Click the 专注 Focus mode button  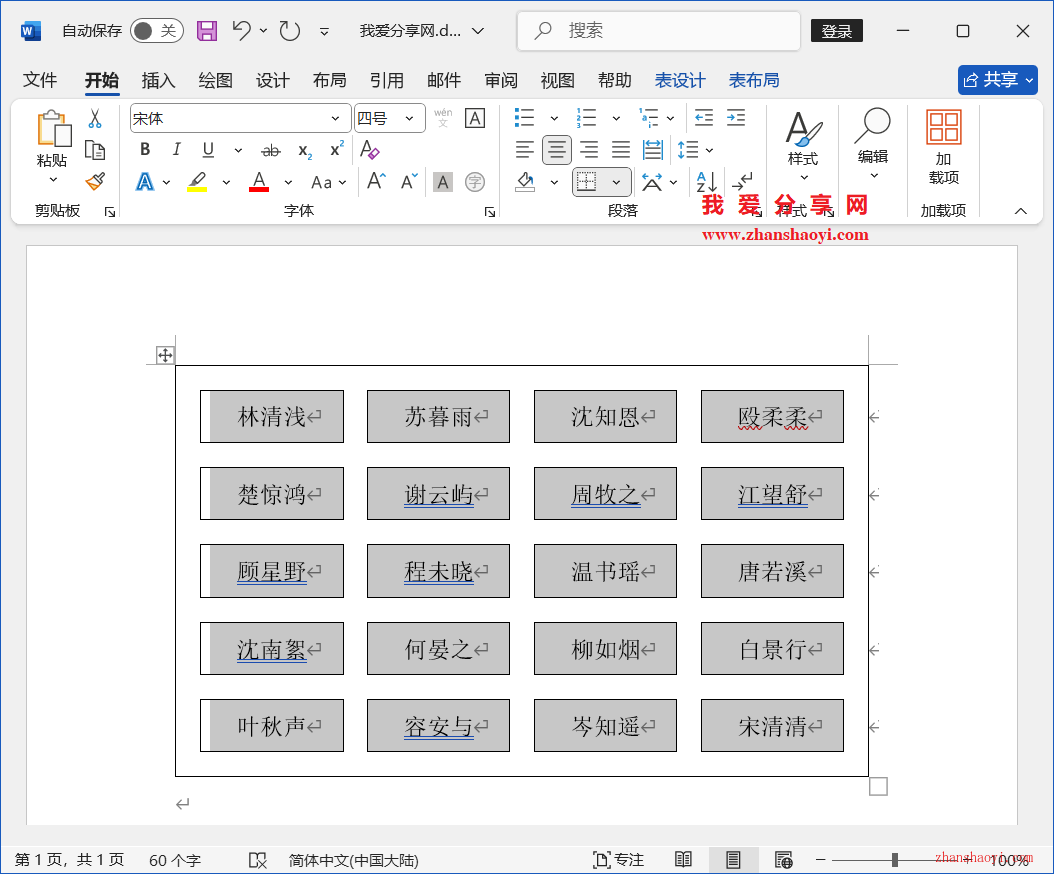click(x=618, y=860)
